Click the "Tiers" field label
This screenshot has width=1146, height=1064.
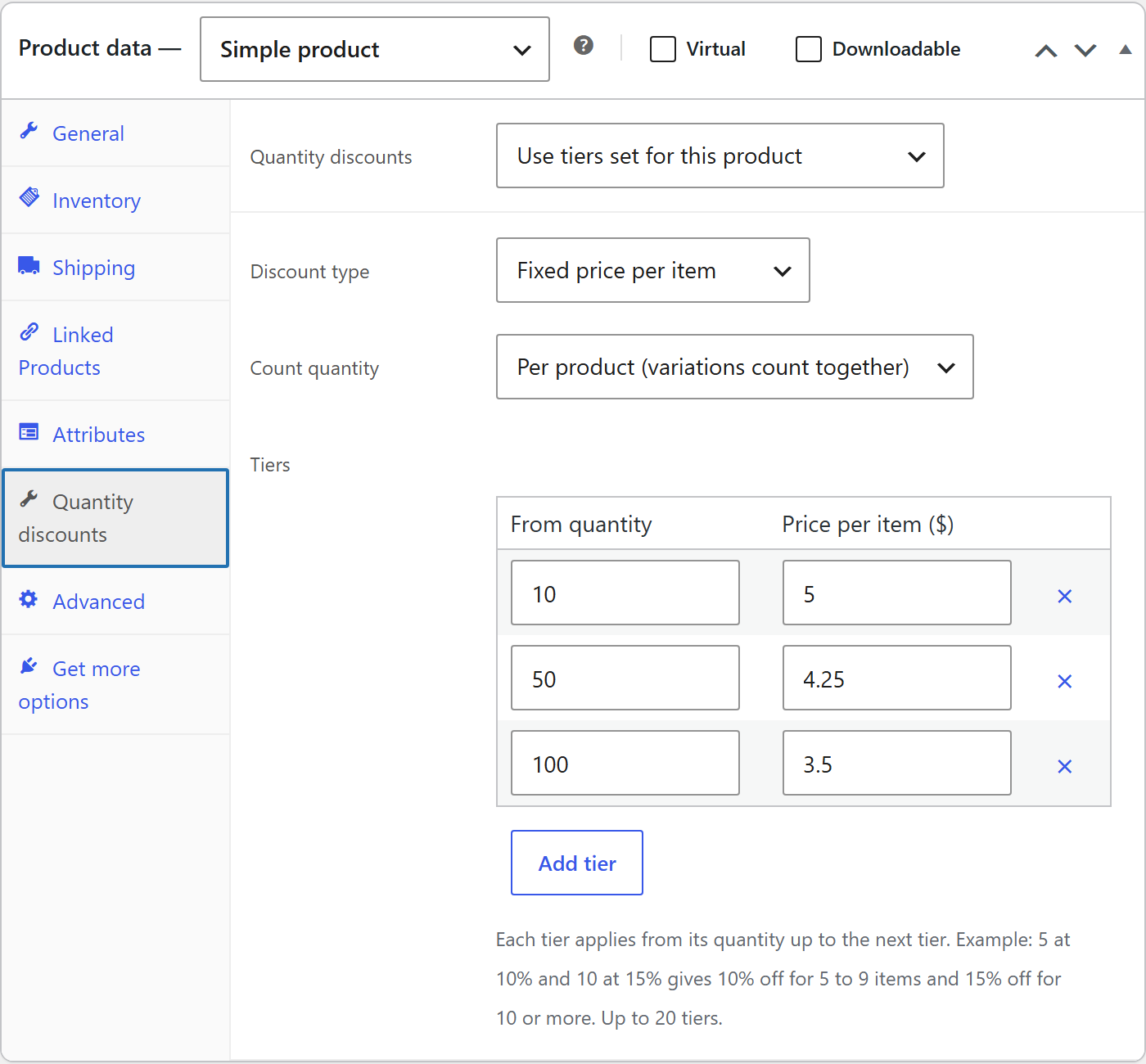pos(270,465)
